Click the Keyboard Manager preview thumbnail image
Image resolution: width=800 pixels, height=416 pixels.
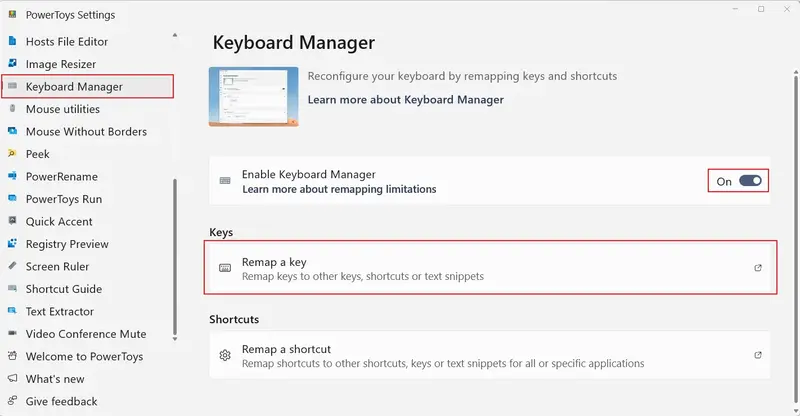point(254,97)
